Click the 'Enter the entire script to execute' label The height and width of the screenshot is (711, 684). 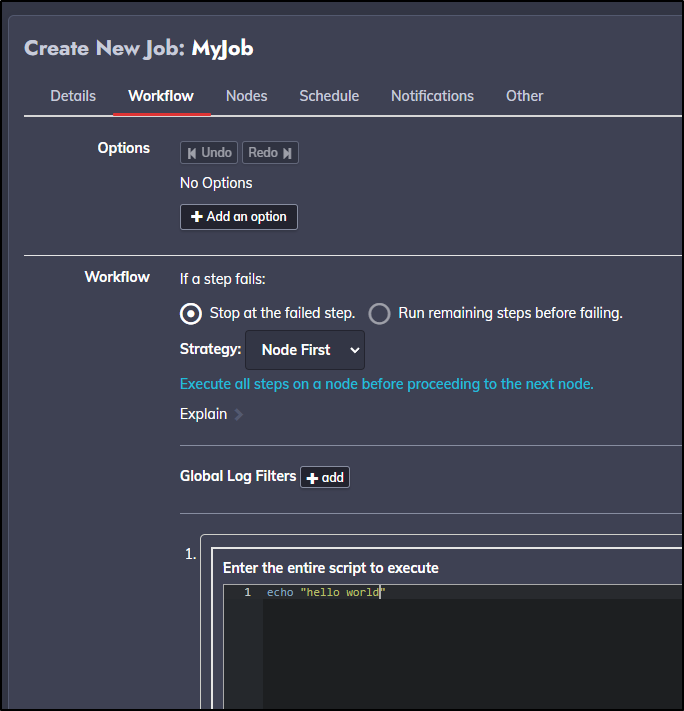331,568
